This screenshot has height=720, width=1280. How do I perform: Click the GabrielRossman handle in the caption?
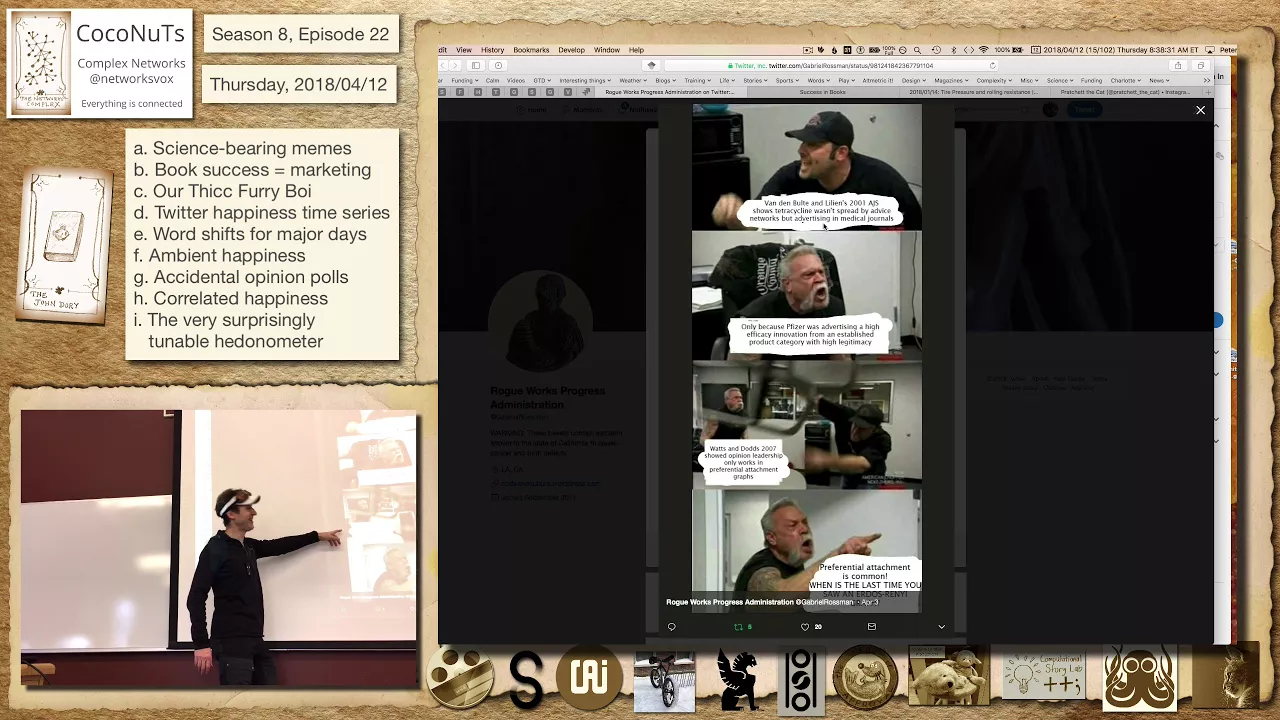(x=826, y=602)
